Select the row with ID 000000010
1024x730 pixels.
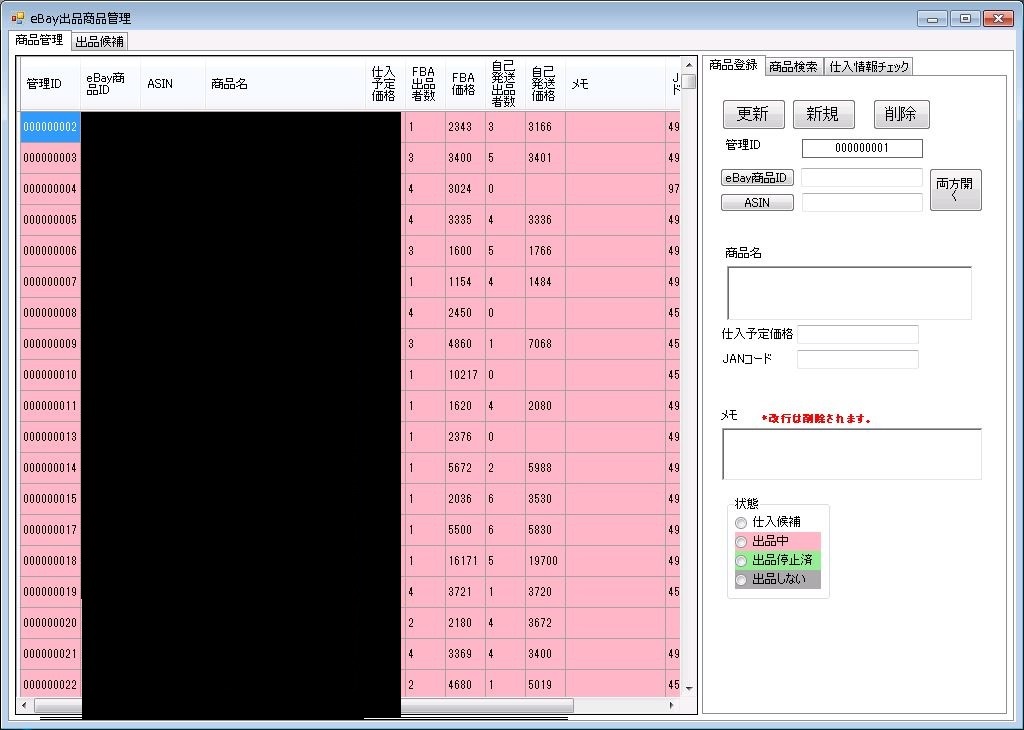point(350,375)
